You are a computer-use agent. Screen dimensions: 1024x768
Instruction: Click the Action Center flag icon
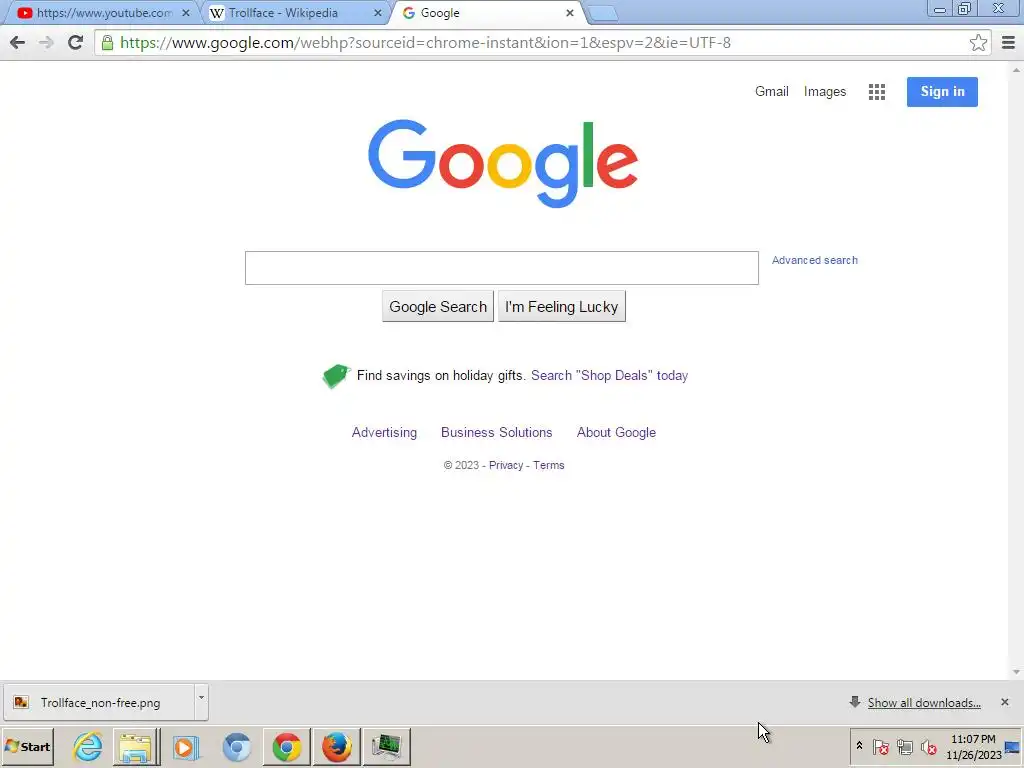(881, 746)
